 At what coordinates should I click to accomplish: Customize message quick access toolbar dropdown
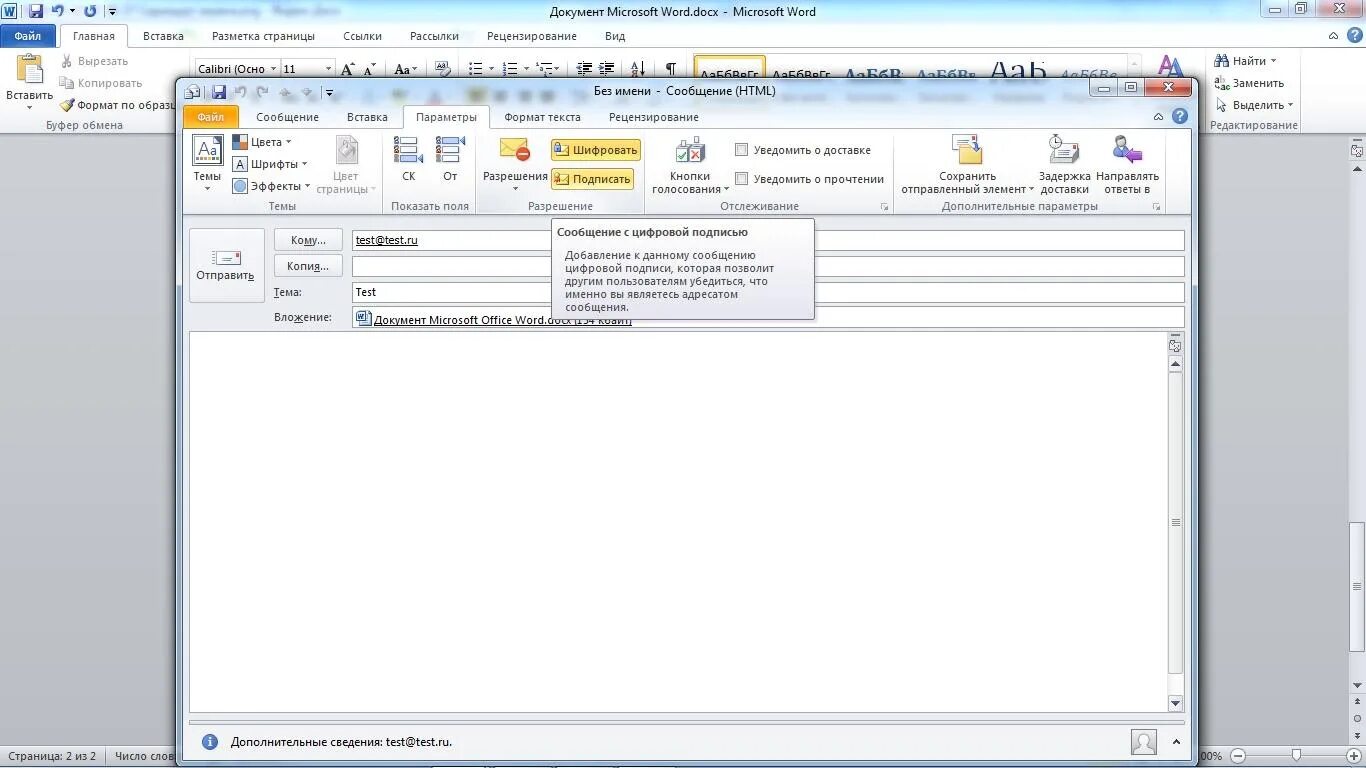tap(329, 93)
